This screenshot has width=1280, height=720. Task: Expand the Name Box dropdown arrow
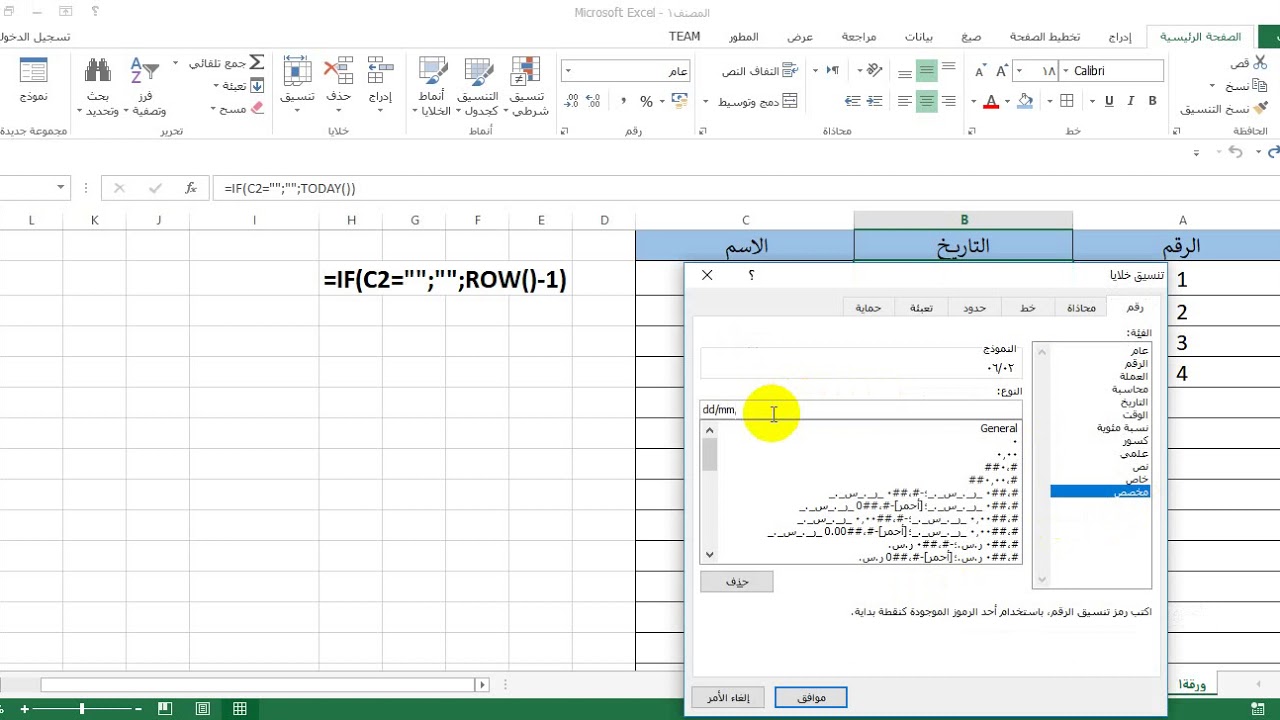(x=61, y=187)
